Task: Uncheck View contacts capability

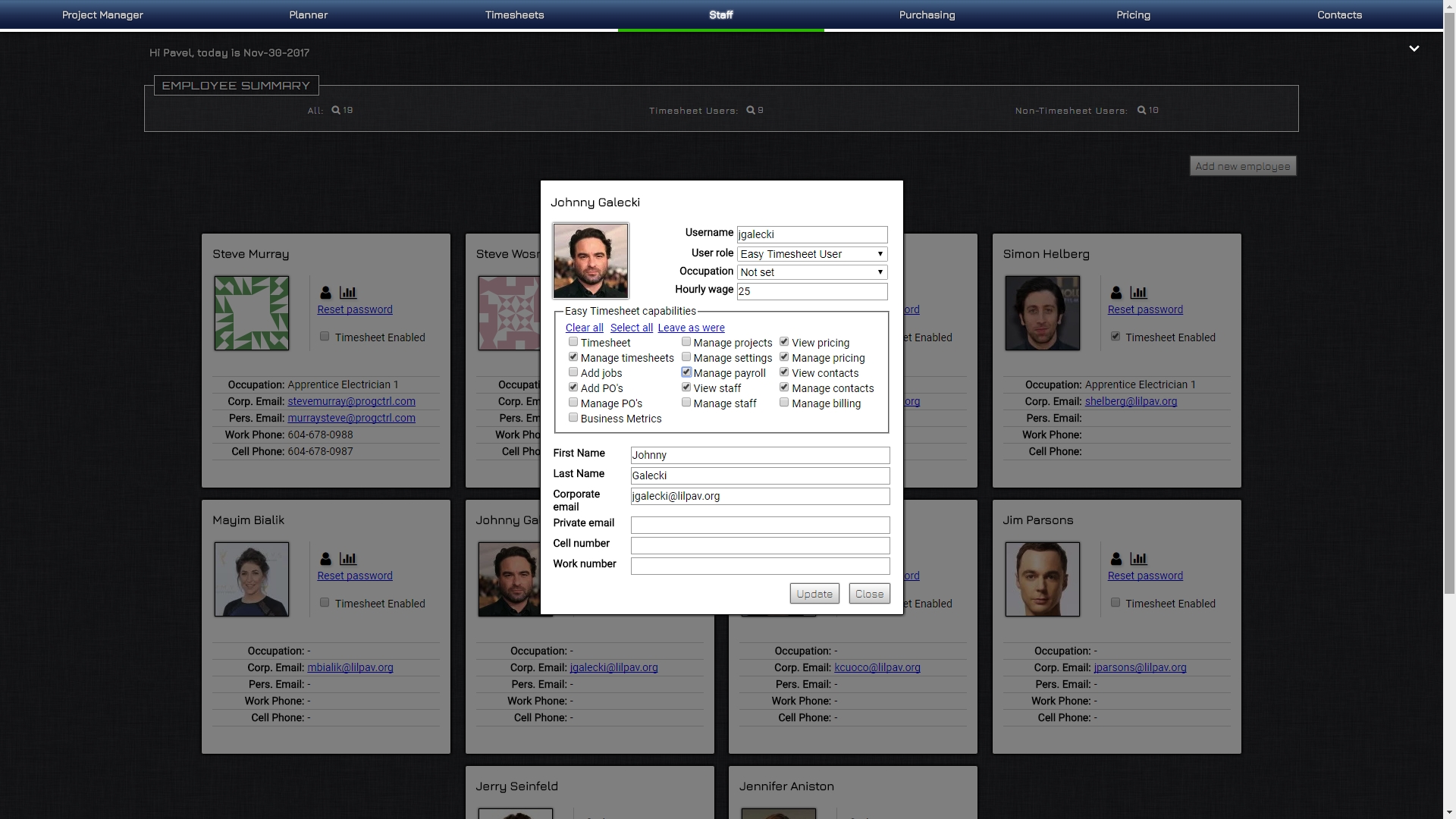Action: tap(784, 372)
